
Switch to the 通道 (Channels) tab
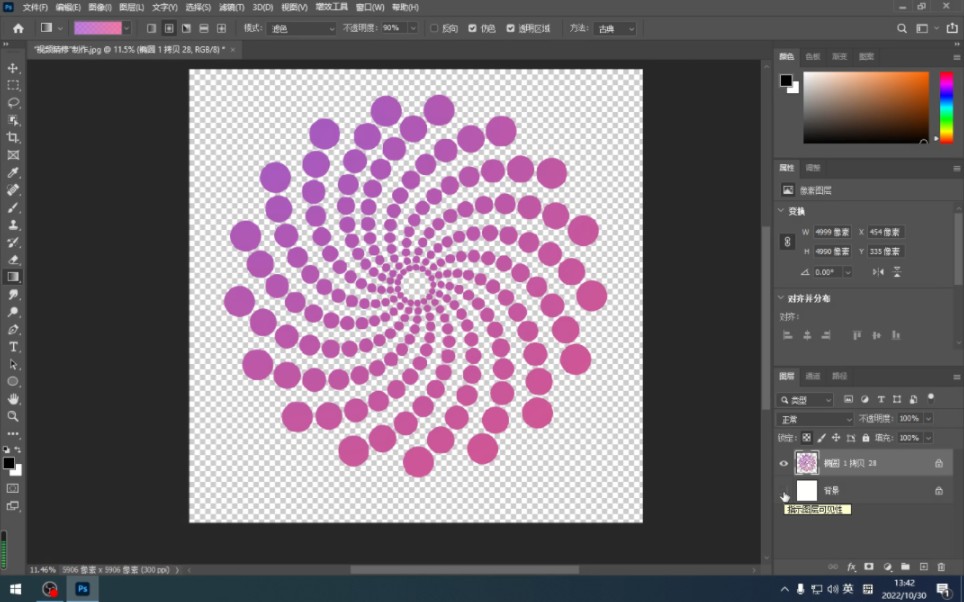click(x=813, y=376)
